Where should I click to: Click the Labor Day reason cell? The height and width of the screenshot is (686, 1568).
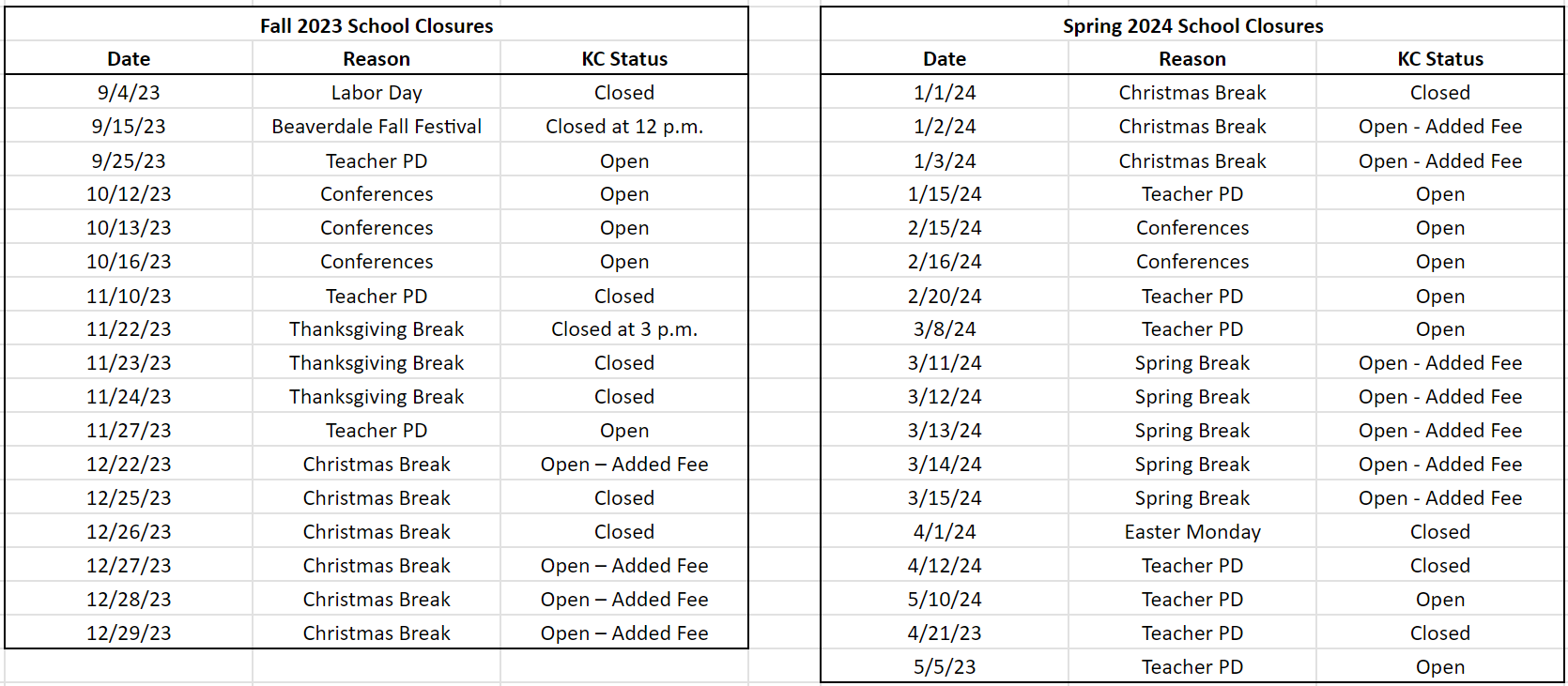point(377,92)
